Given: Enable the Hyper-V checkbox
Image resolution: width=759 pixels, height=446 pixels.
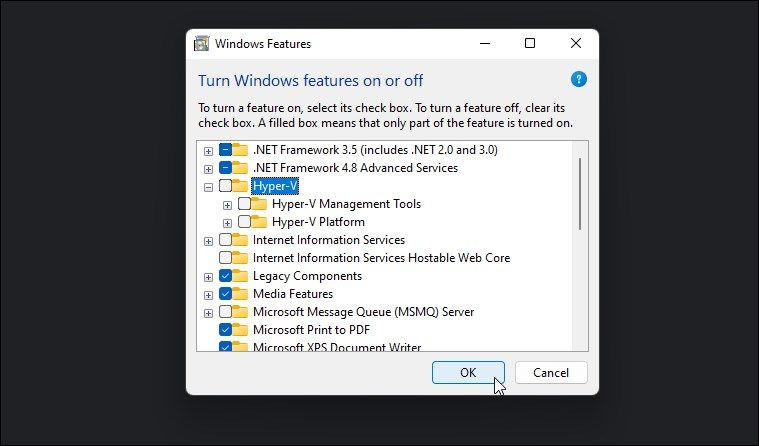Looking at the screenshot, I should [x=225, y=186].
